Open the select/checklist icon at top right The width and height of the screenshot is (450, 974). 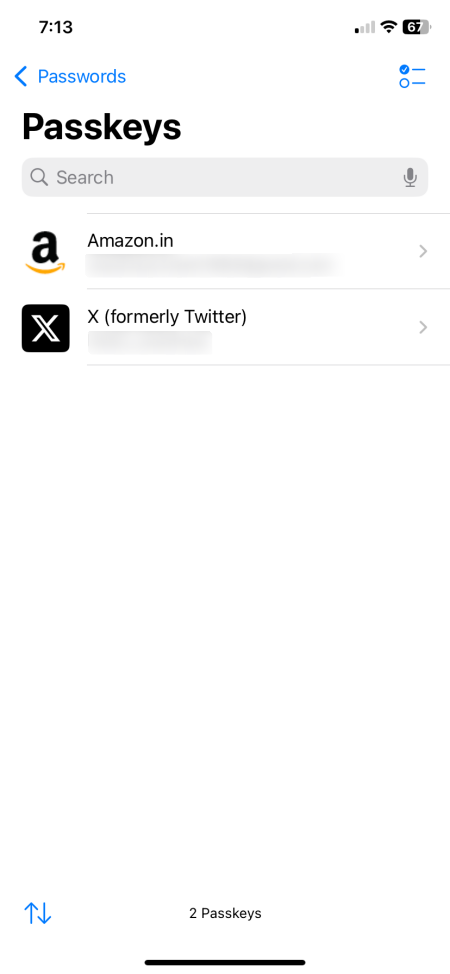tap(412, 76)
